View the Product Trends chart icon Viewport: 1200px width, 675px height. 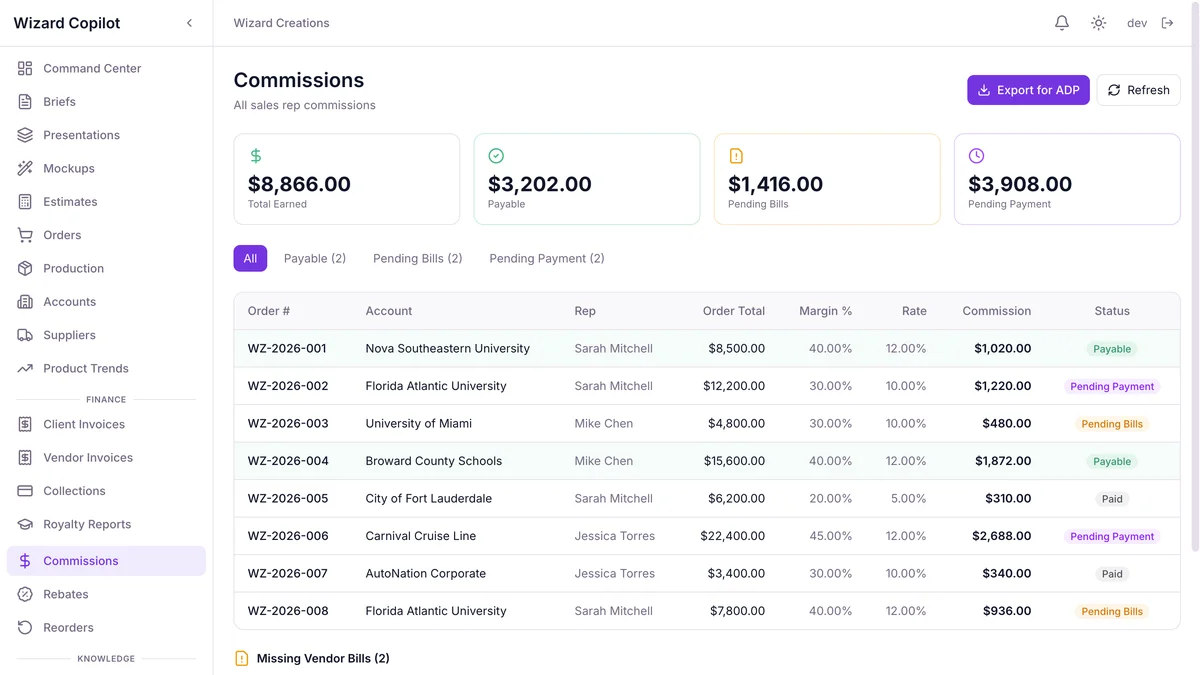(25, 368)
